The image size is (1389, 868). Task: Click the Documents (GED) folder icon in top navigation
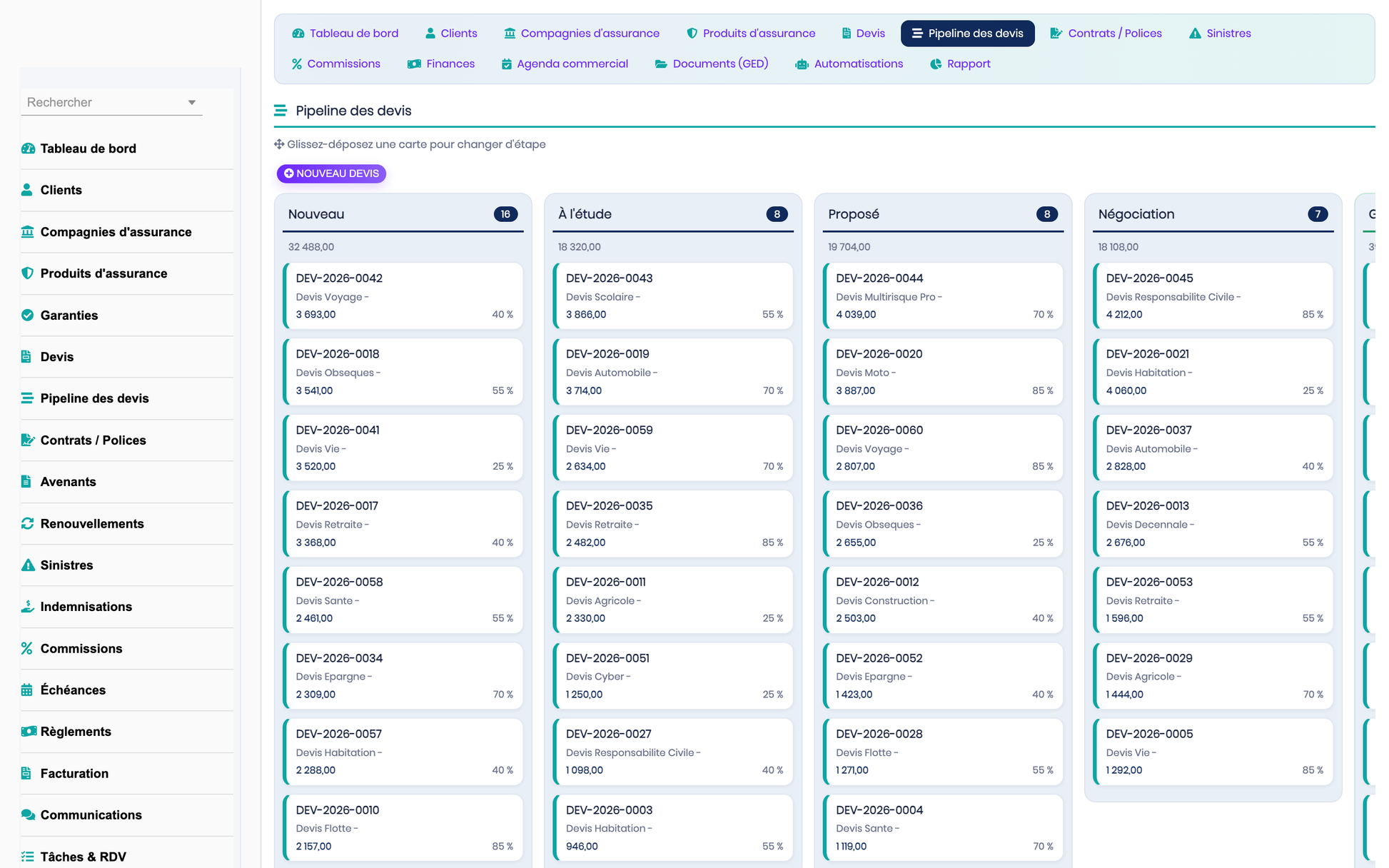click(x=661, y=64)
